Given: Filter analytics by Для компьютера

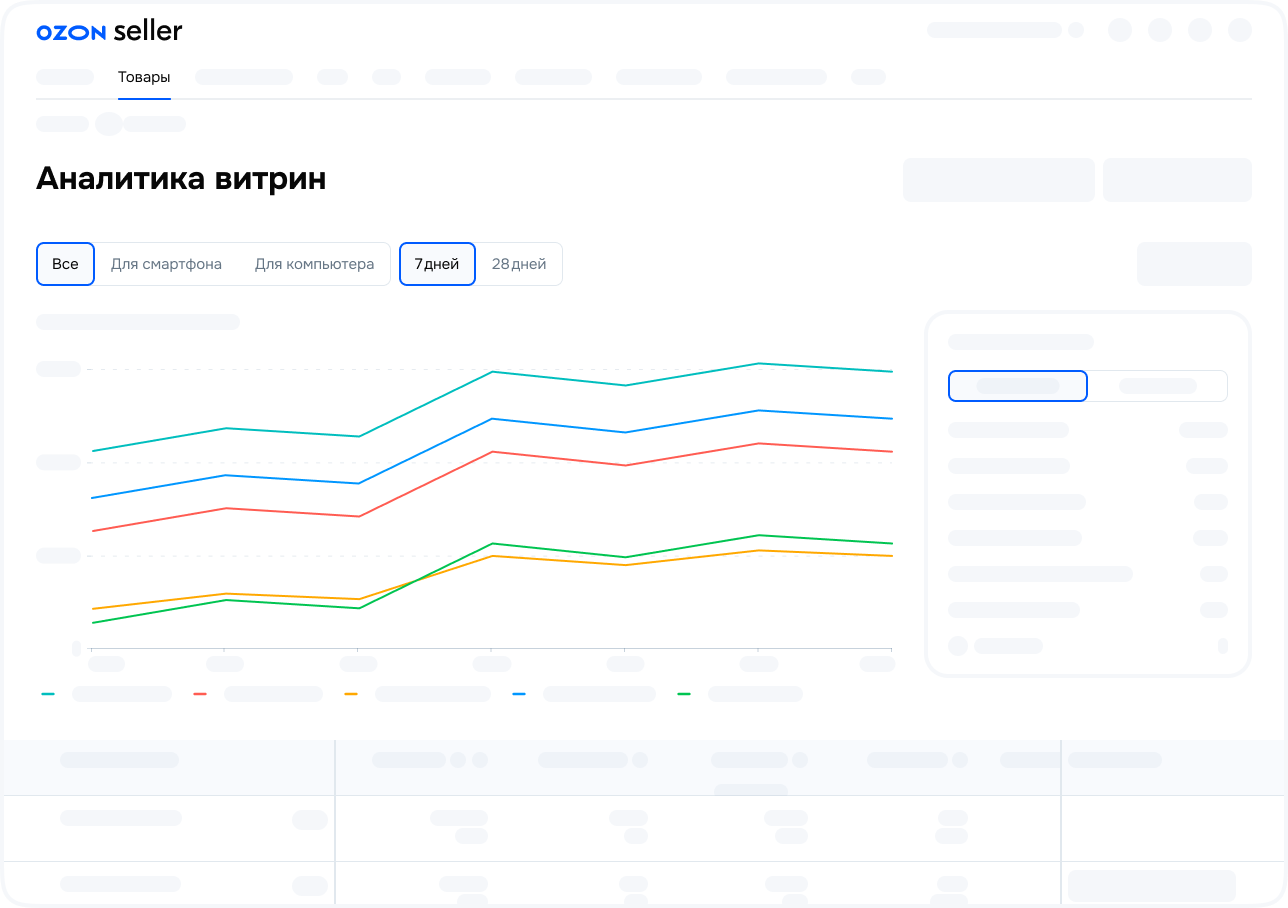Looking at the screenshot, I should coord(314,264).
